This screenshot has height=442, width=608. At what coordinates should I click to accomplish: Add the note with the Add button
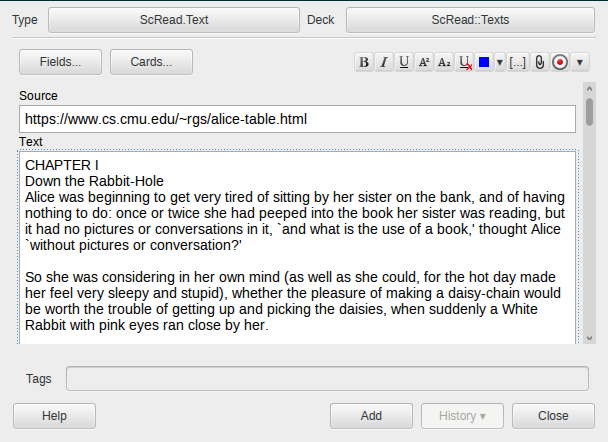coord(371,416)
